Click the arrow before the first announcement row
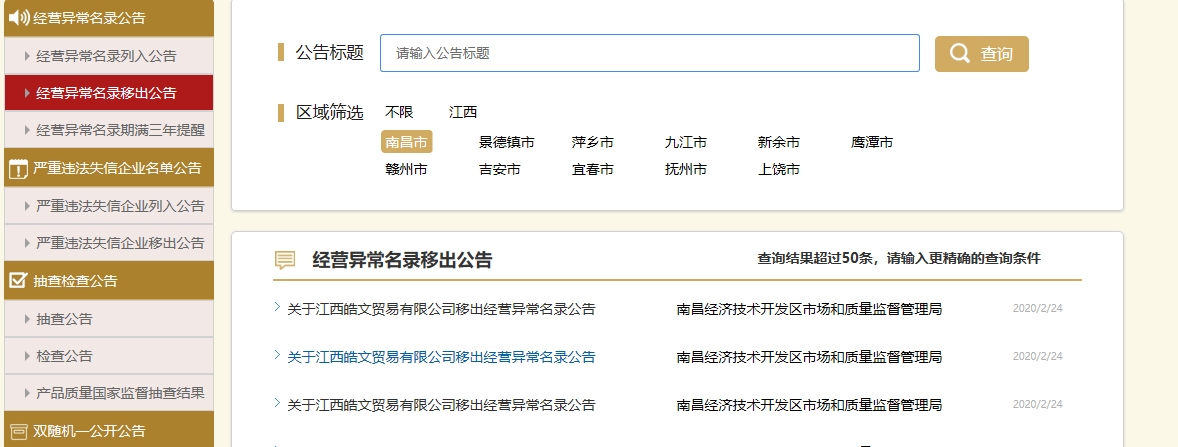Image resolution: width=1178 pixels, height=447 pixels. point(277,308)
